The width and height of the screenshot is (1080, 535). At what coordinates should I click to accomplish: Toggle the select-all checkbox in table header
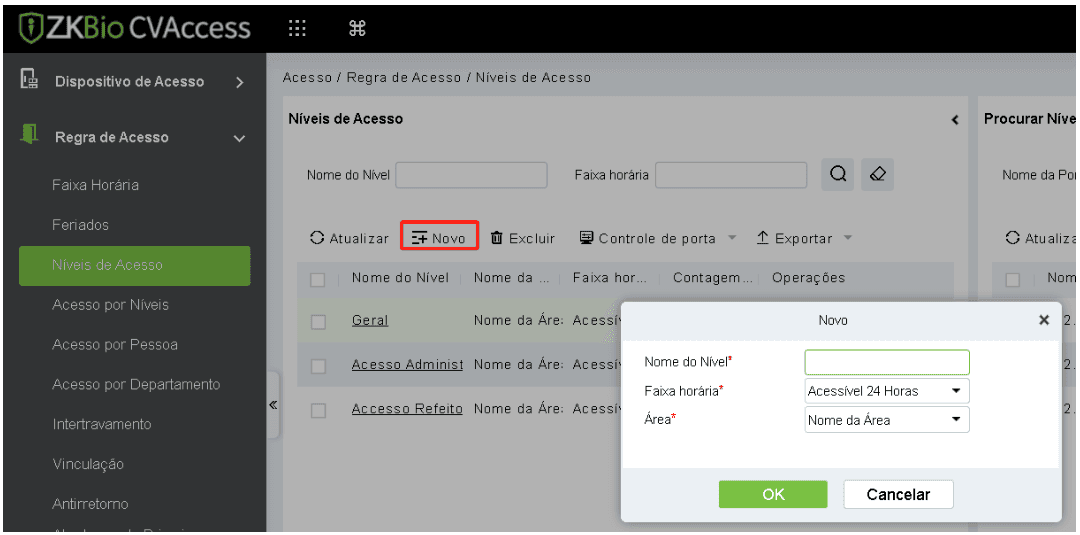pyautogui.click(x=318, y=280)
